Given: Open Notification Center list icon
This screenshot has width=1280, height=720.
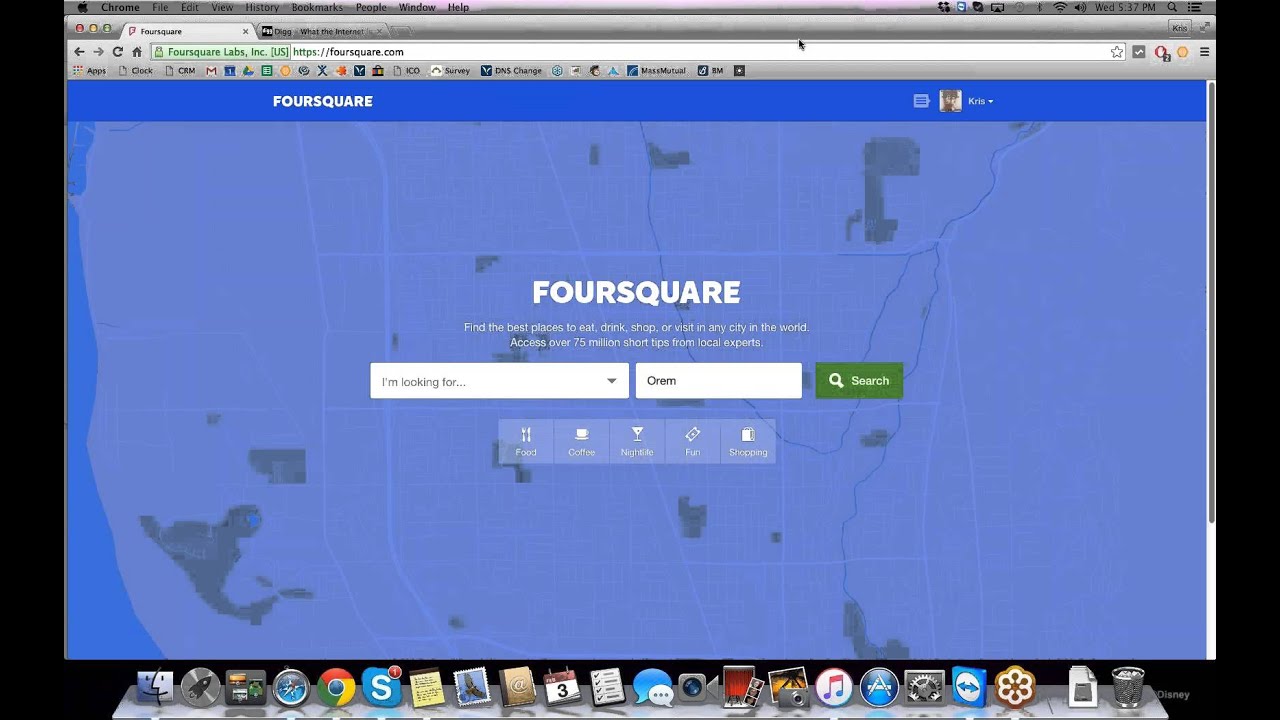Looking at the screenshot, I should pyautogui.click(x=1194, y=7).
